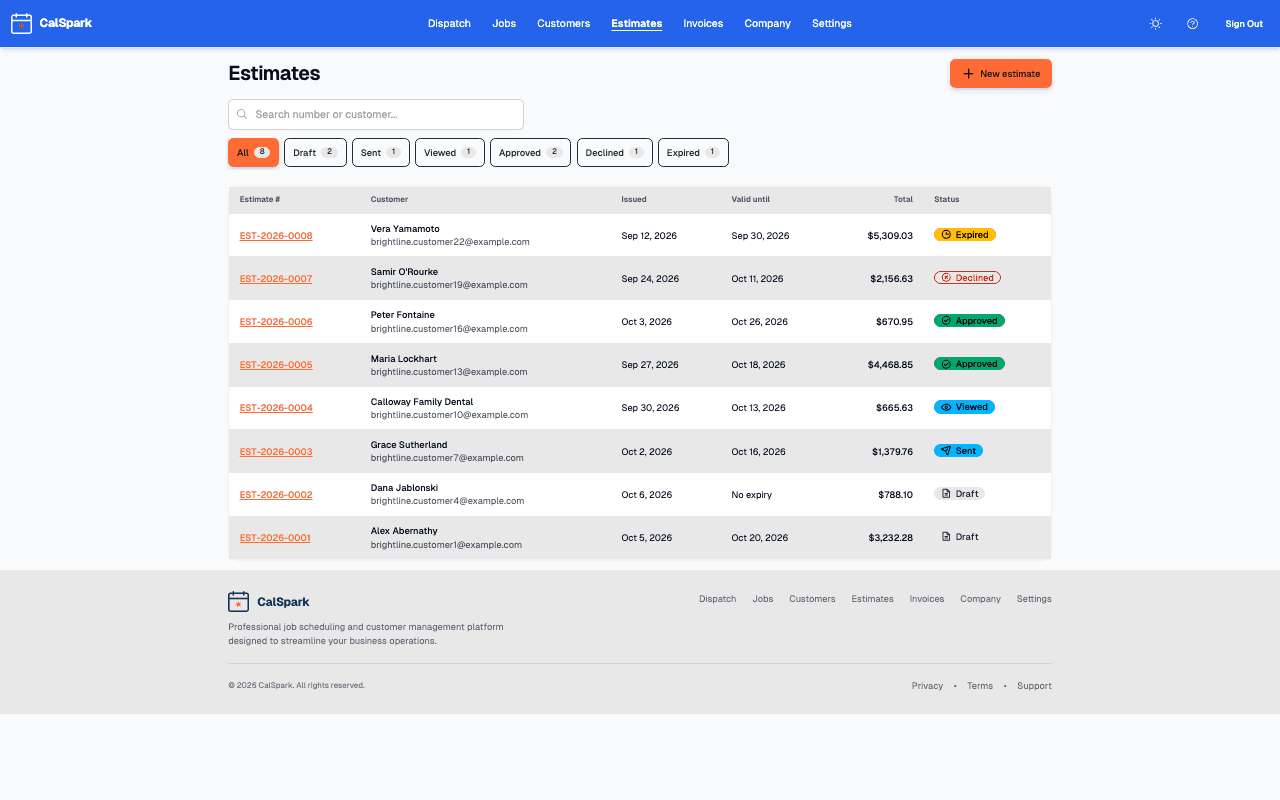Image resolution: width=1280 pixels, height=800 pixels.
Task: Click Sign Out
Action: click(x=1244, y=23)
